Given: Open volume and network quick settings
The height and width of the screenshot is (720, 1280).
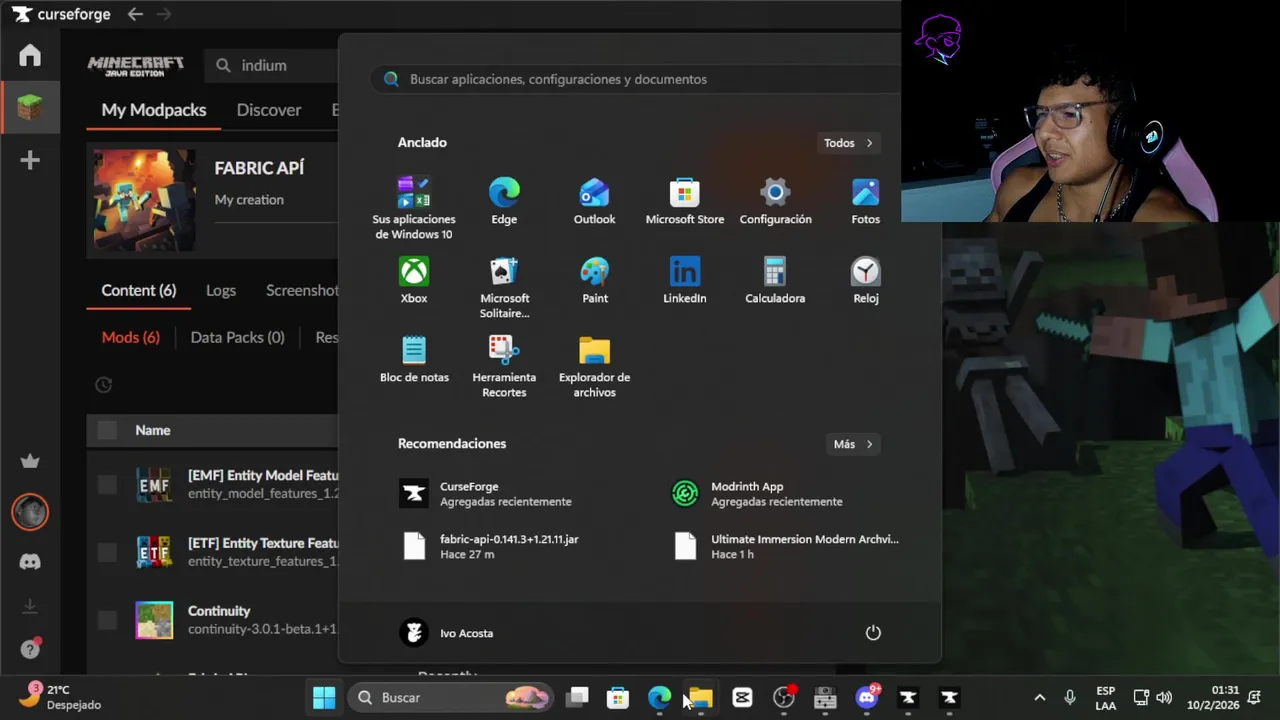Looking at the screenshot, I should [x=1152, y=697].
